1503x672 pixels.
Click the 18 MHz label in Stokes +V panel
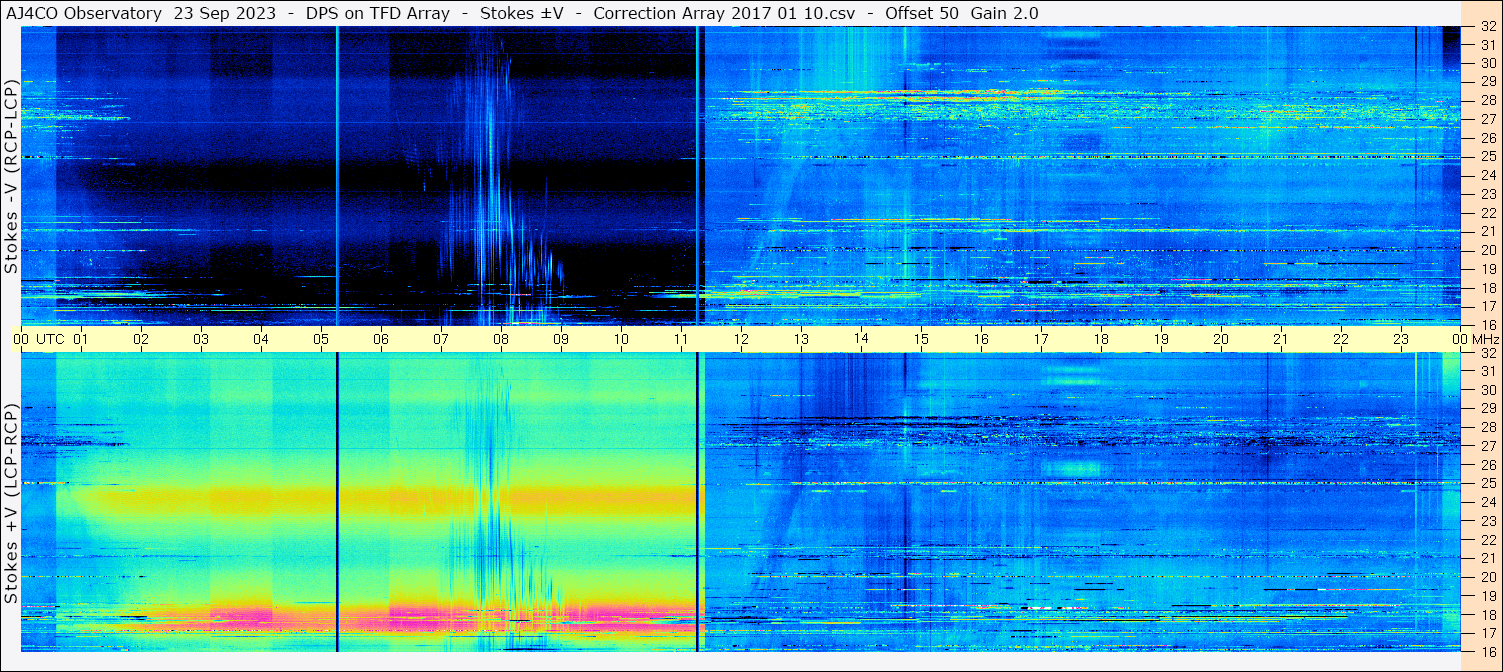coord(1488,614)
